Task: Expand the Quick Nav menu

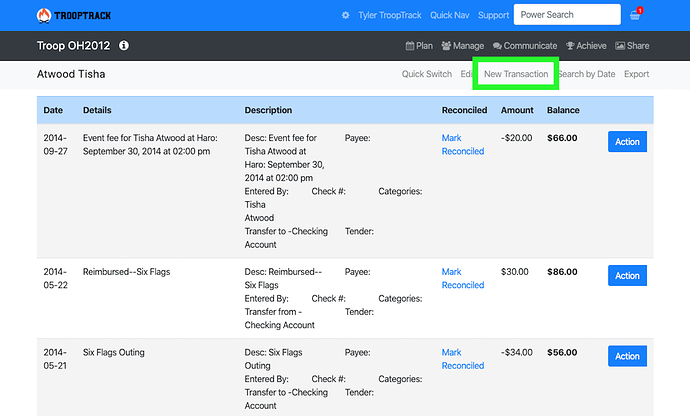Action: tap(449, 16)
